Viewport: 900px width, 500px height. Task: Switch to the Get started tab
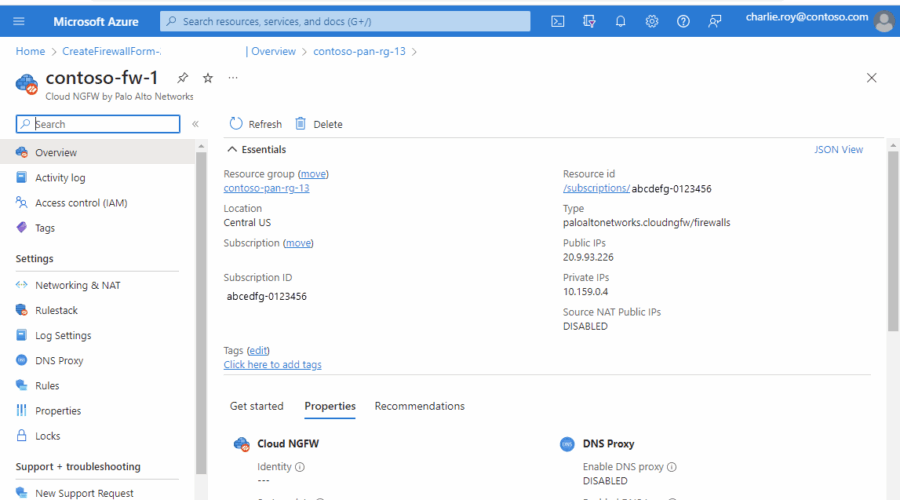pos(257,406)
